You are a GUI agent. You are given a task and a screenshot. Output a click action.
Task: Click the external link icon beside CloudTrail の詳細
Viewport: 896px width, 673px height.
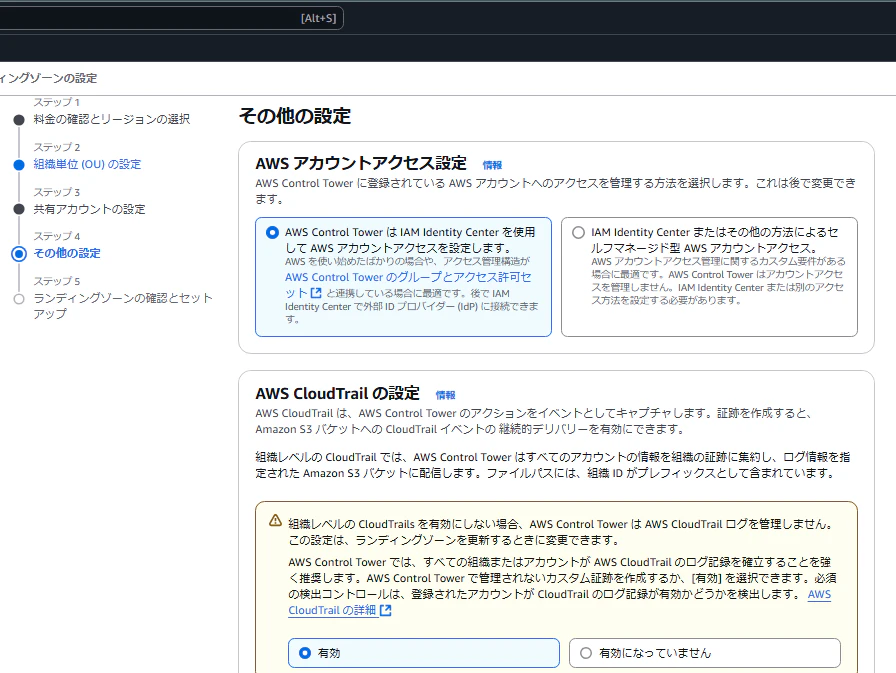tap(386, 610)
